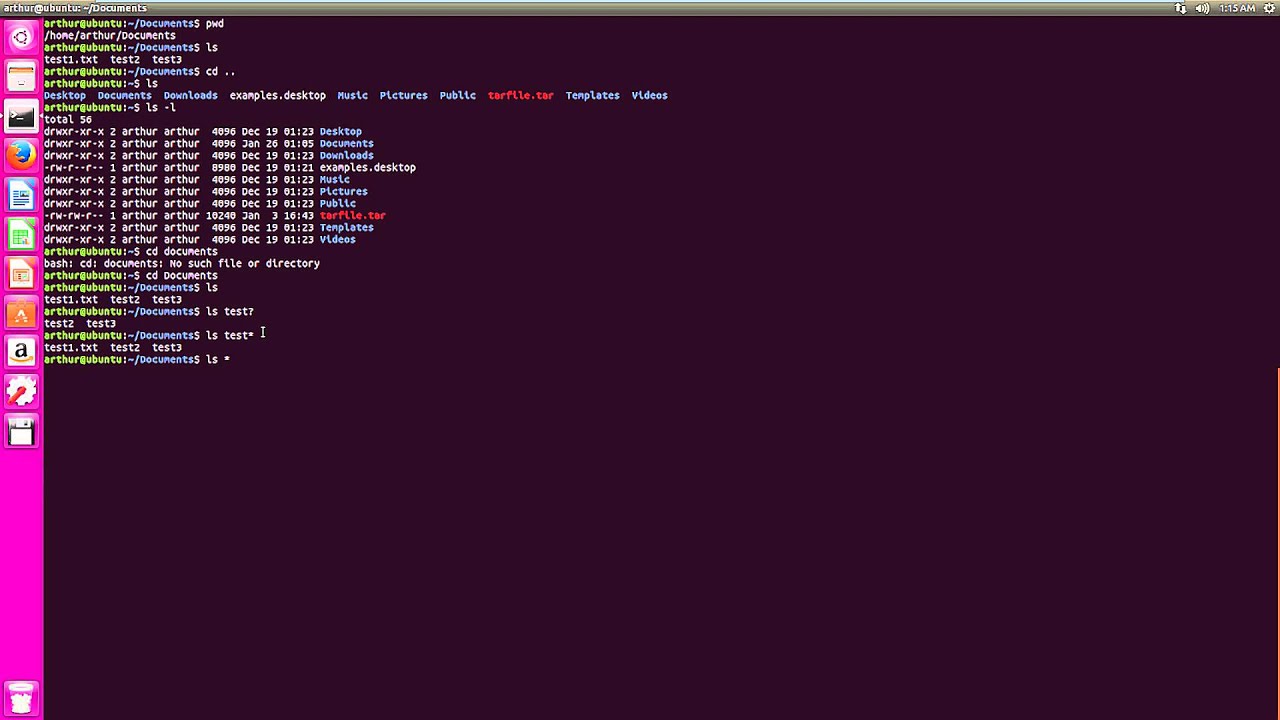Click the 'cd ..' command line

(x=140, y=71)
